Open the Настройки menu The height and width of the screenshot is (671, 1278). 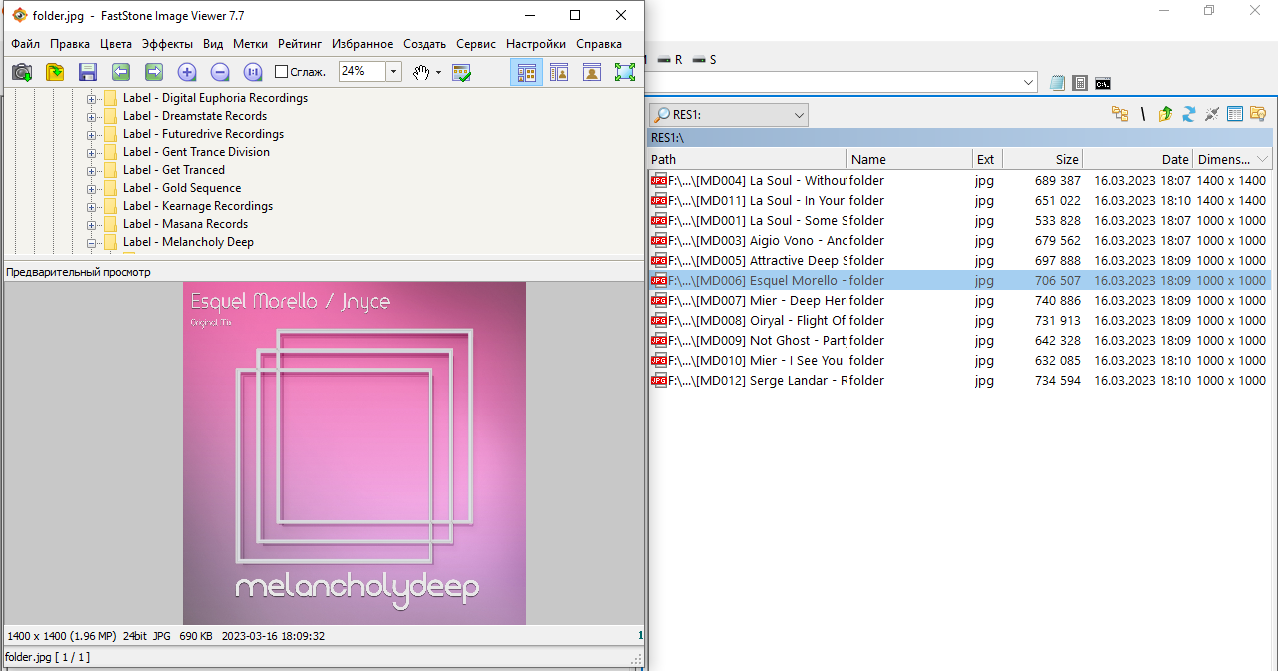click(536, 44)
